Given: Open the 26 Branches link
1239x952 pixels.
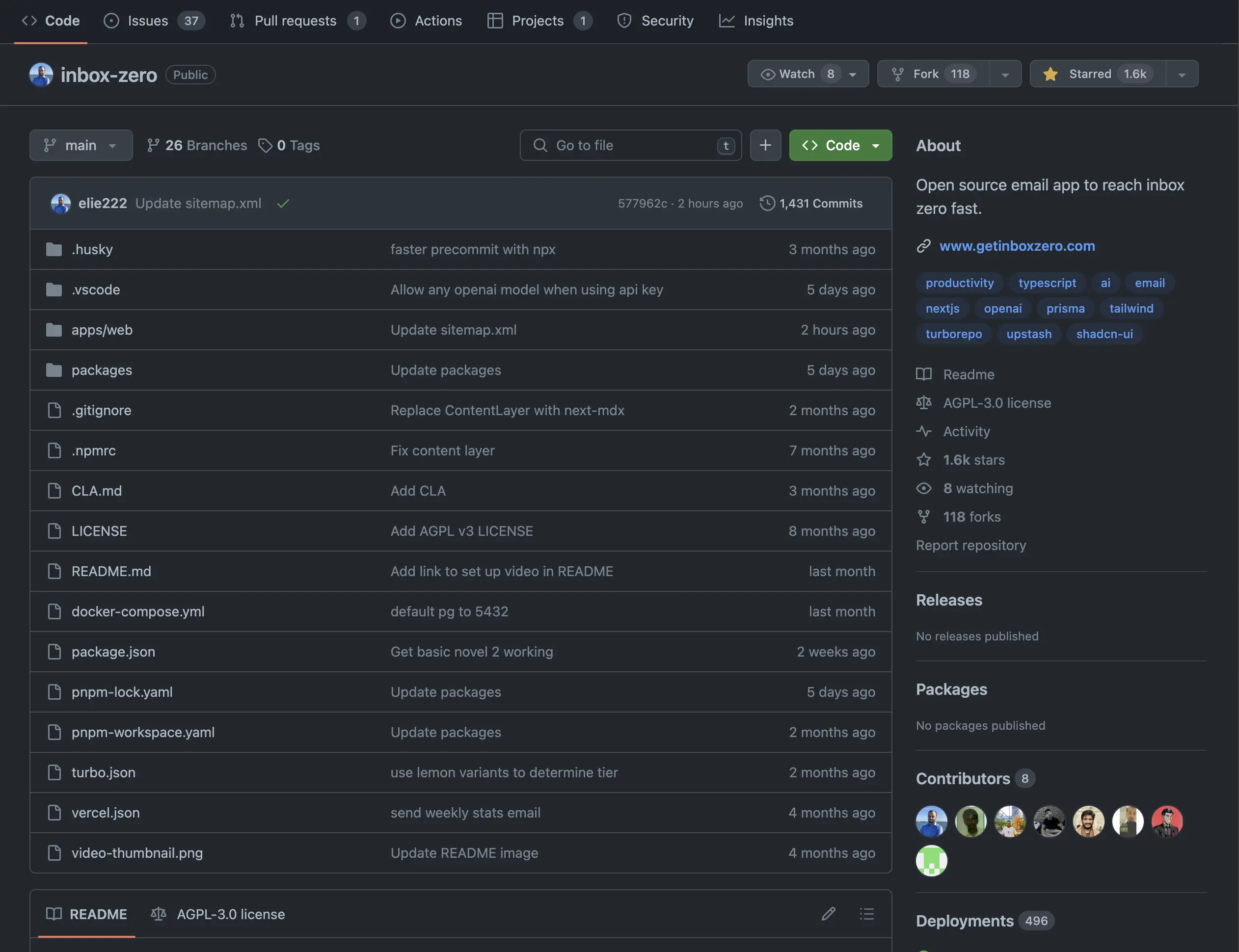Looking at the screenshot, I should click(197, 146).
